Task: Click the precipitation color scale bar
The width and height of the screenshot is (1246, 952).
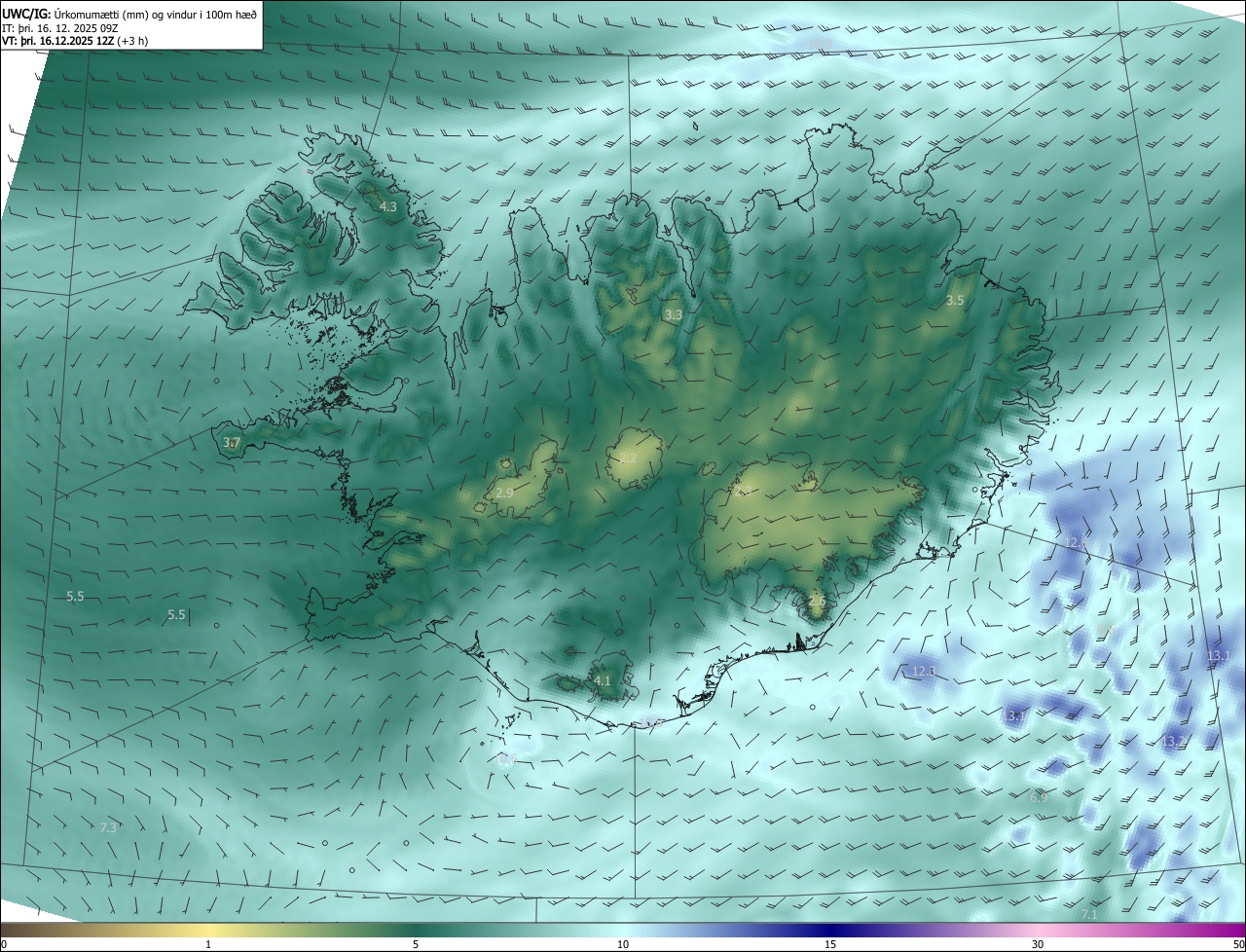Action: 623,930
